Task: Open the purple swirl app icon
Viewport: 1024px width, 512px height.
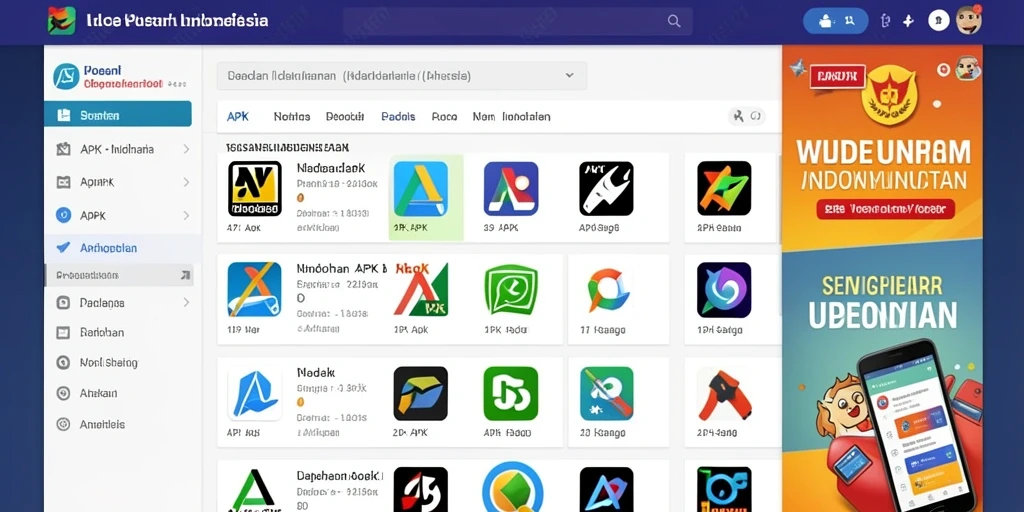Action: click(x=724, y=289)
